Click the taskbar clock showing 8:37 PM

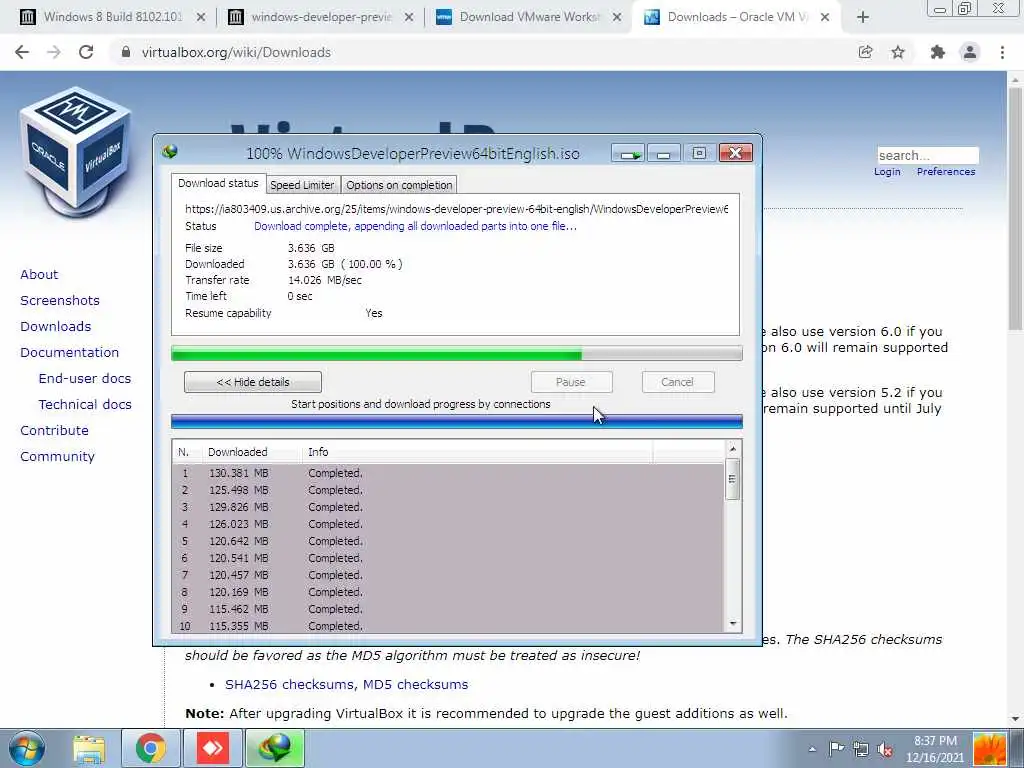coord(935,749)
